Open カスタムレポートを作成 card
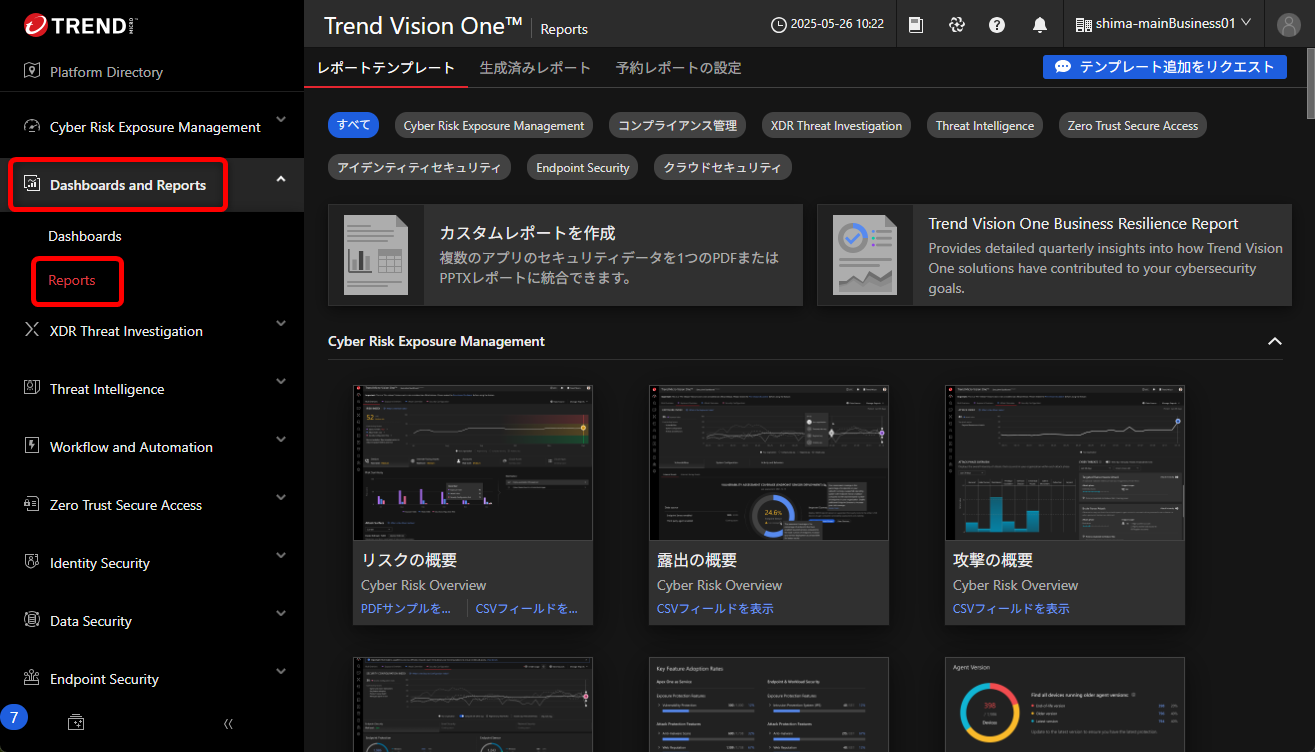The width and height of the screenshot is (1315, 752). (565, 255)
